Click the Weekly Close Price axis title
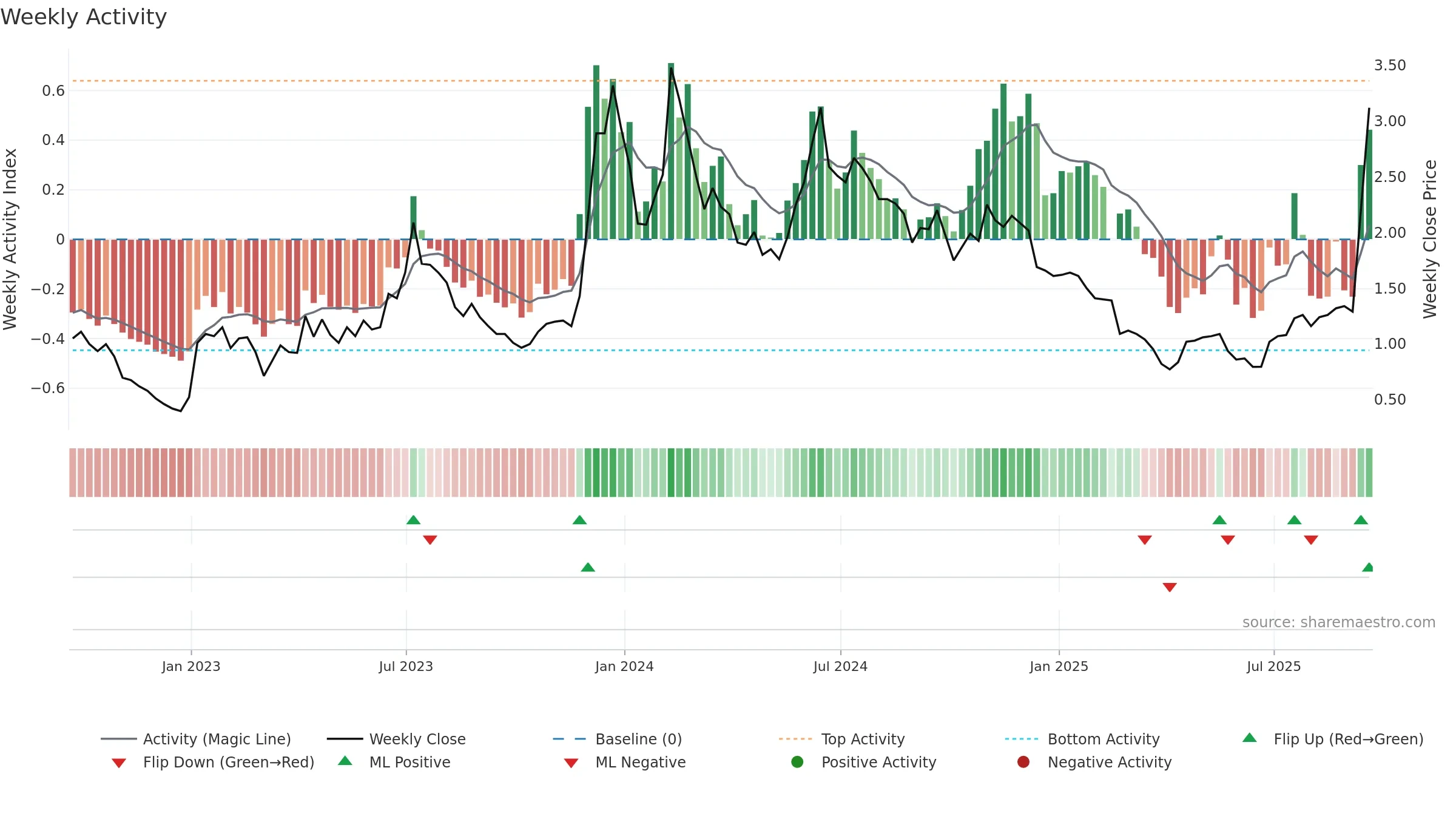Image resolution: width=1456 pixels, height=819 pixels. [x=1430, y=239]
